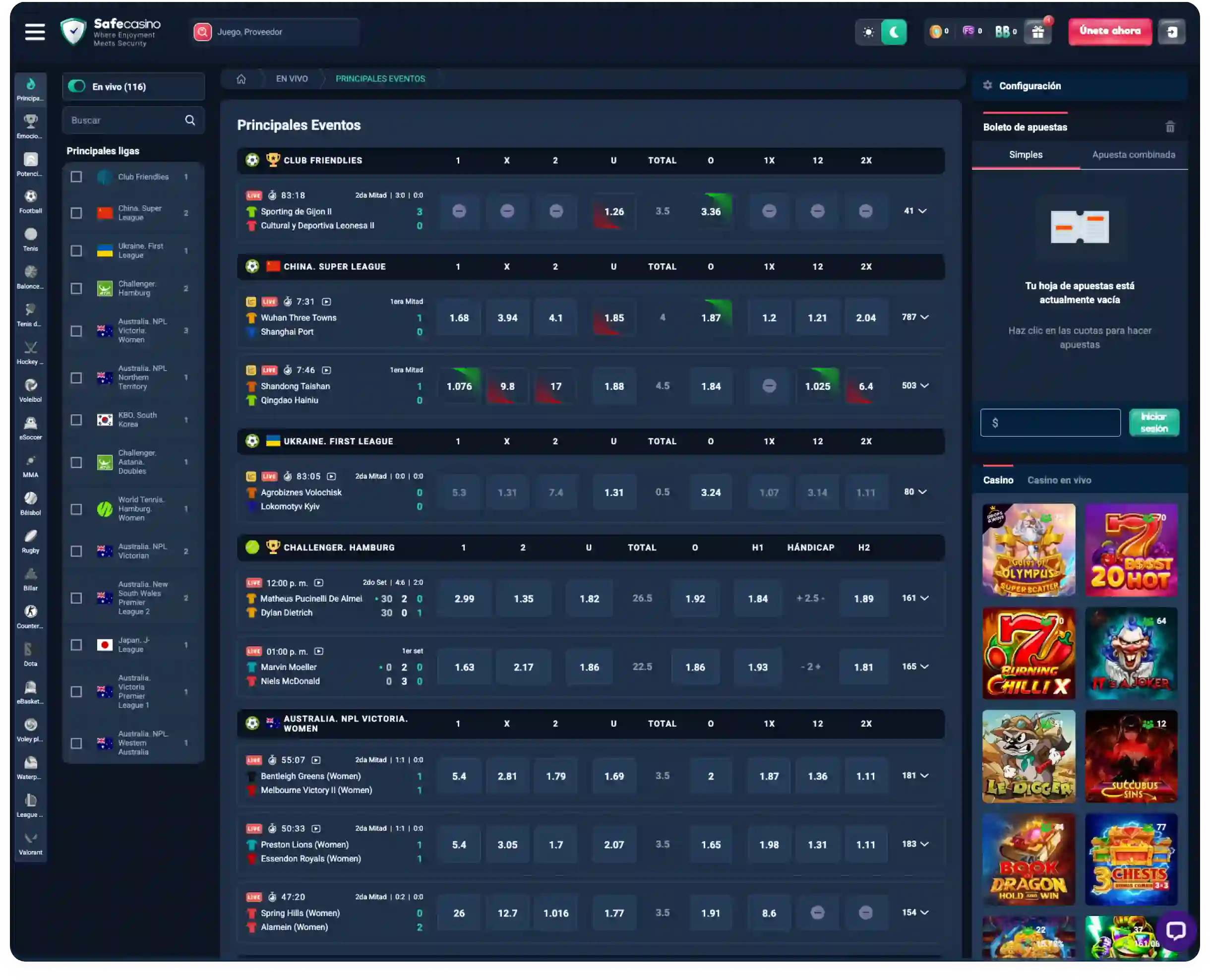Click the home icon in breadcrumb
Viewport: 1210px width, 980px height.
[241, 79]
